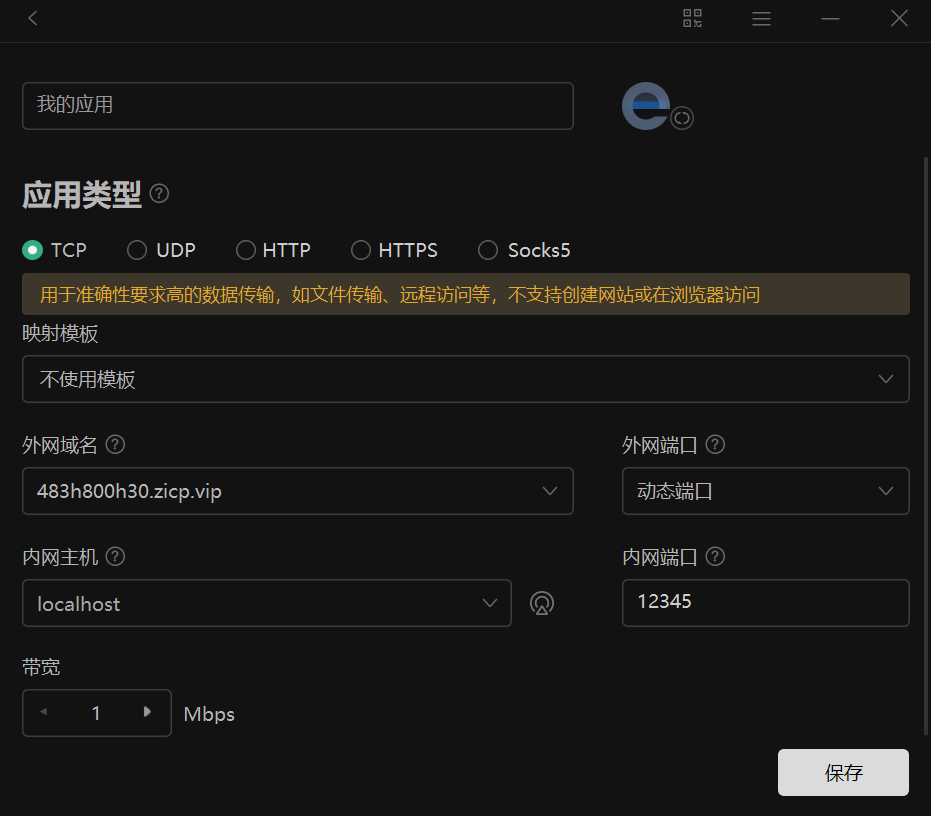Click help icon next to 内网端口
This screenshot has width=931, height=816.
coord(715,557)
